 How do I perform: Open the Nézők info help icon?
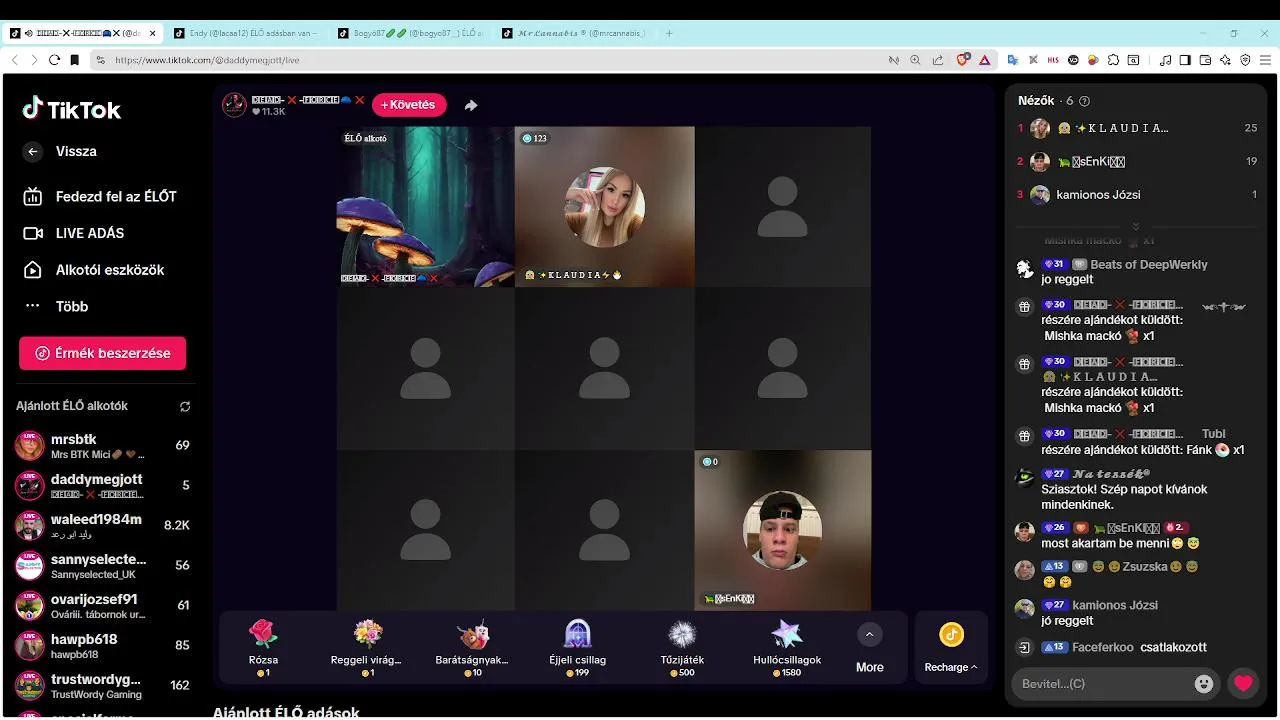point(1085,101)
